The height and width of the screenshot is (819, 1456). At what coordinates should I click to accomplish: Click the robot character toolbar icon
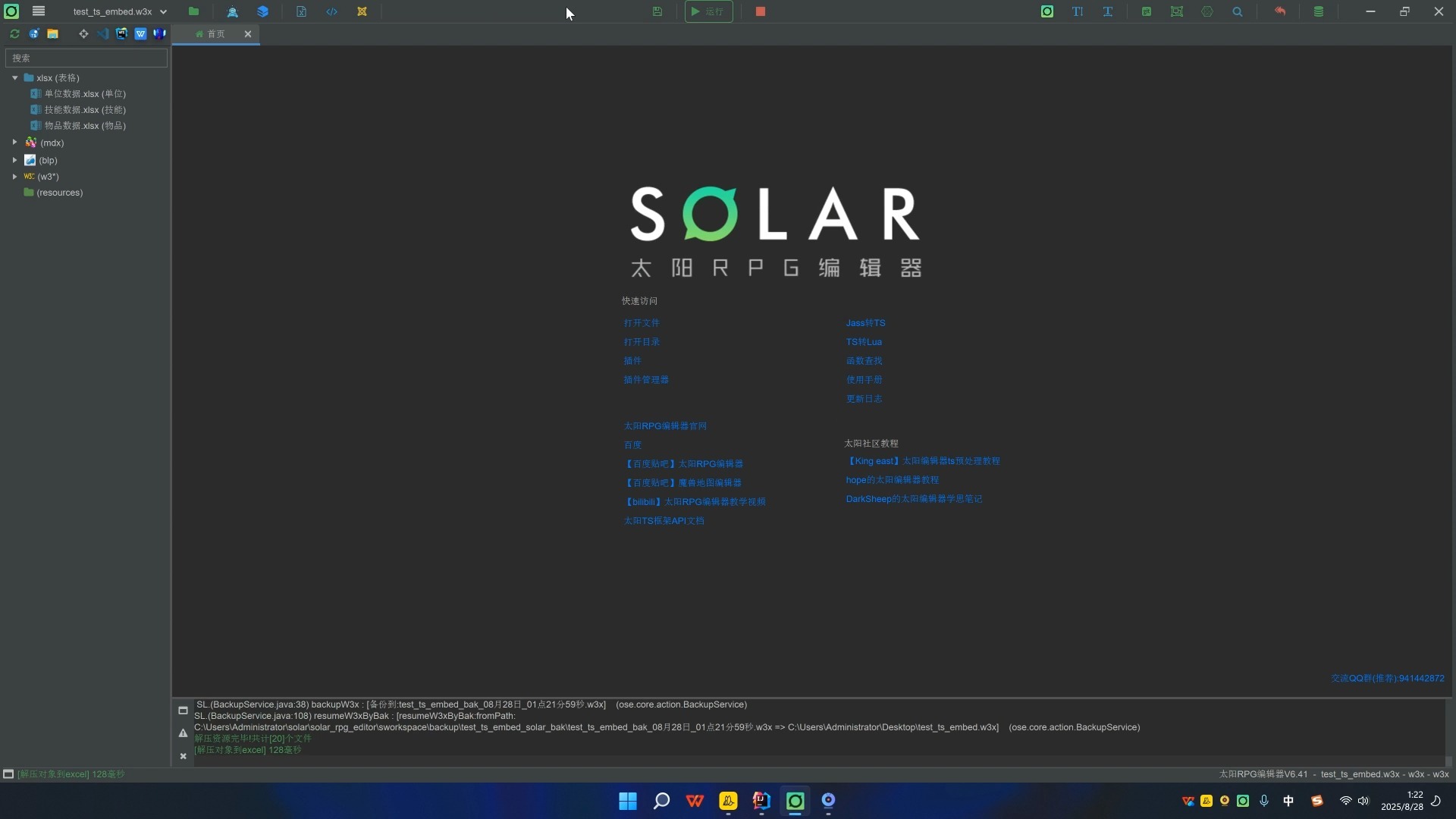pos(233,11)
